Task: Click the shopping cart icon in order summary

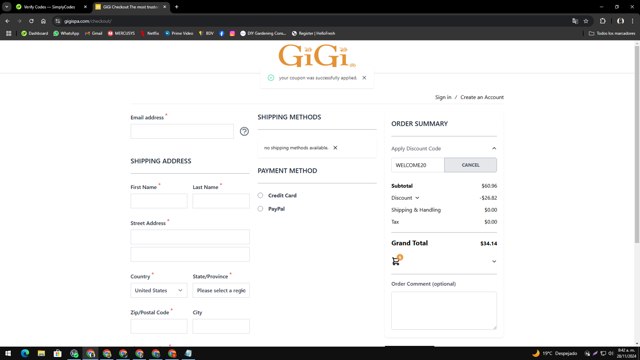Action: tap(396, 260)
